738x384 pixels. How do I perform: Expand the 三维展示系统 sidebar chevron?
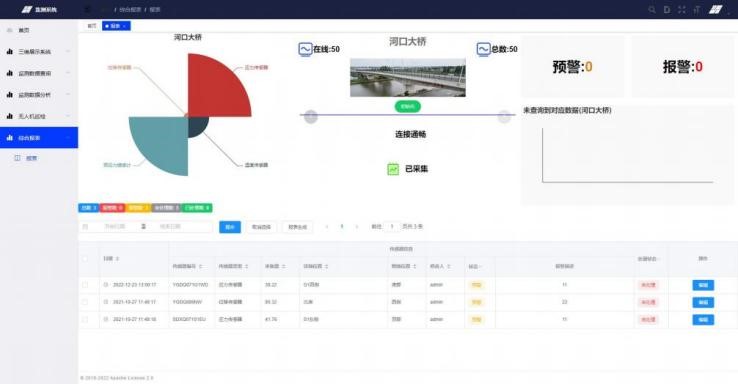tap(68, 51)
